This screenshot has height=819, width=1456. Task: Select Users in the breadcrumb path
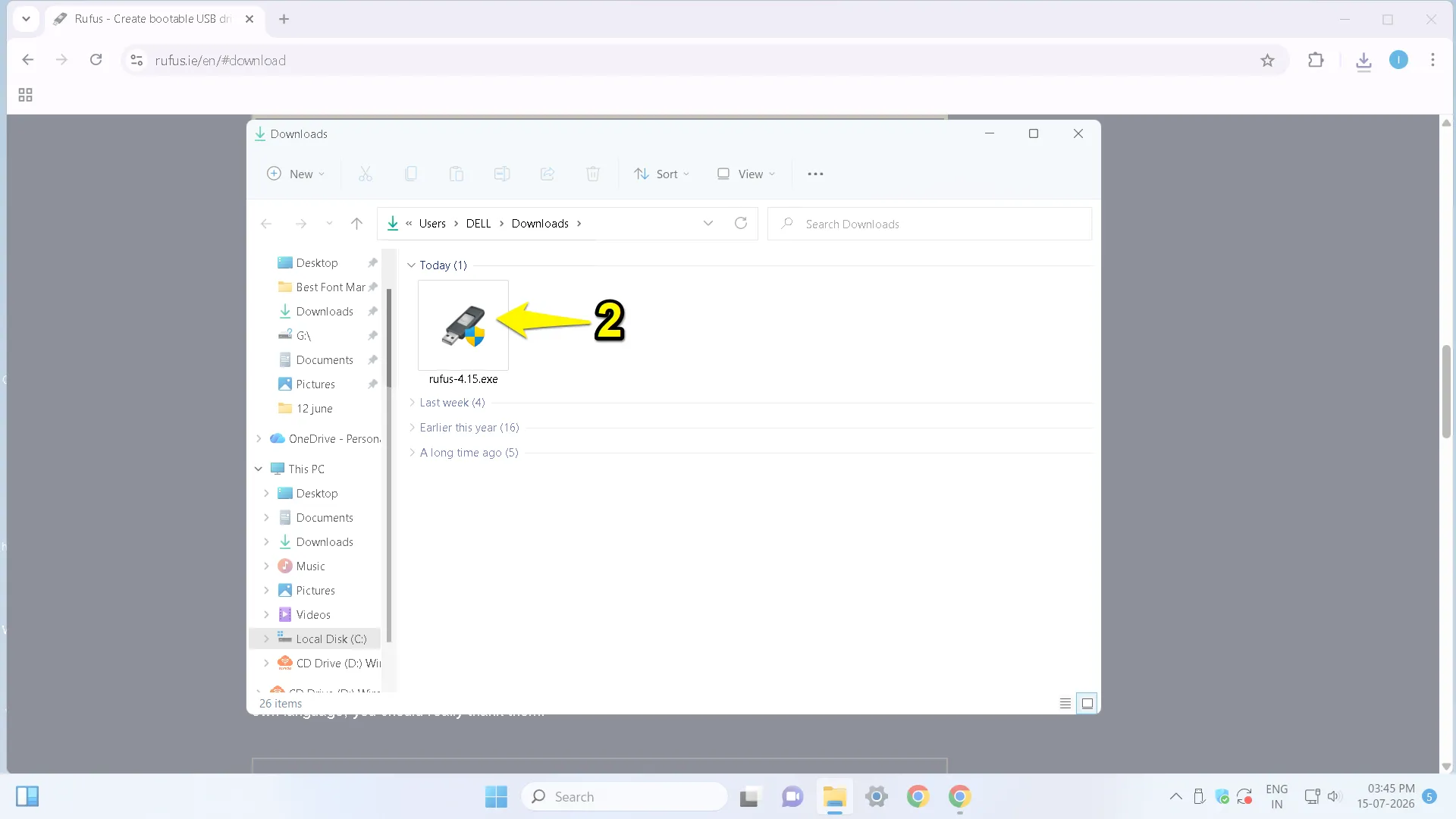[x=432, y=223]
